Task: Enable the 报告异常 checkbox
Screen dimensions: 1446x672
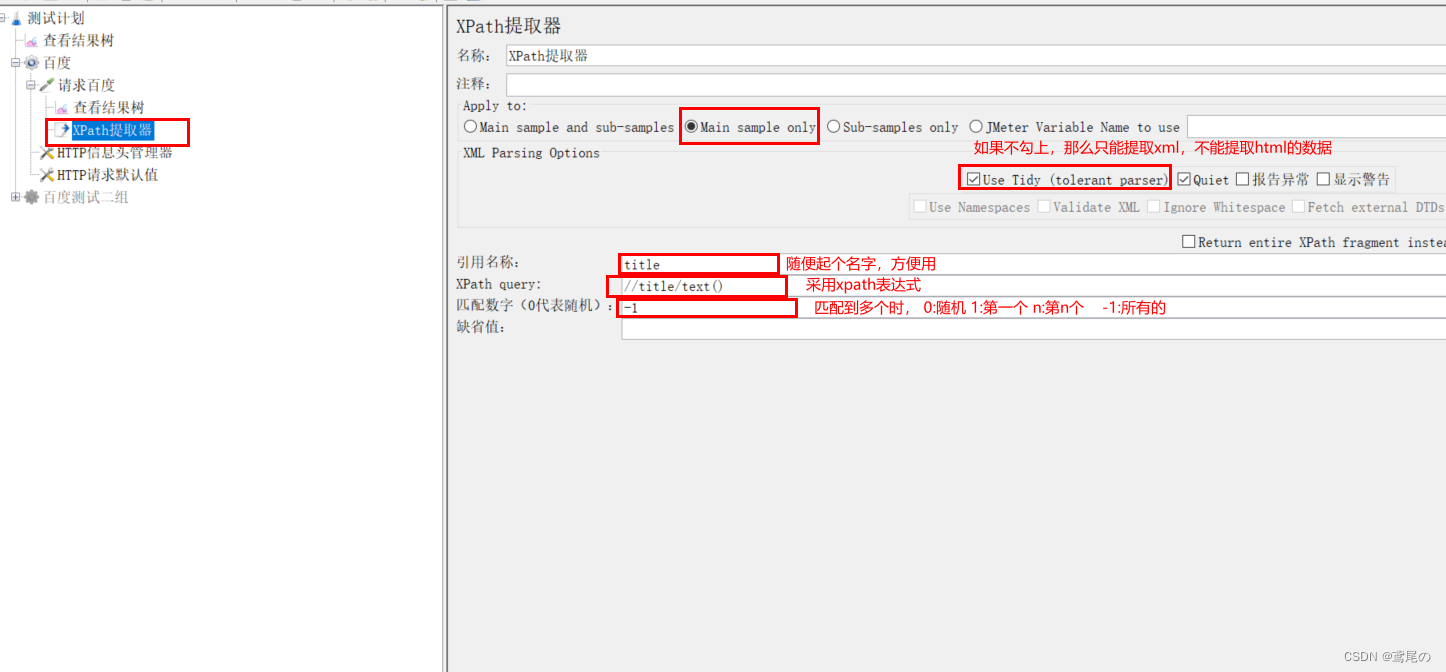Action: coord(1242,180)
